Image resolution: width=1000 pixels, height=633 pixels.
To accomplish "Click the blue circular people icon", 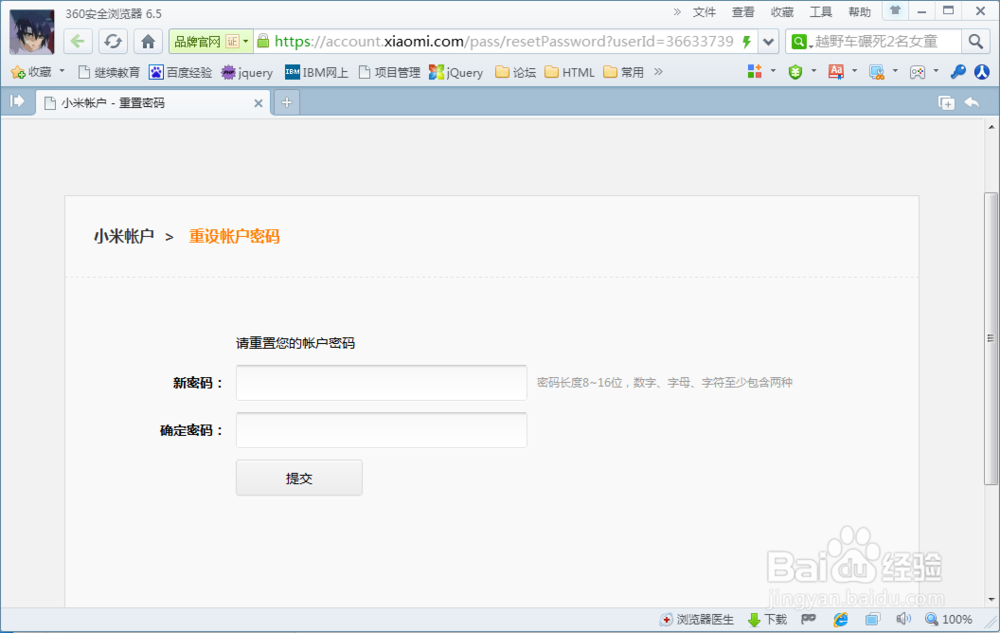I will (982, 72).
